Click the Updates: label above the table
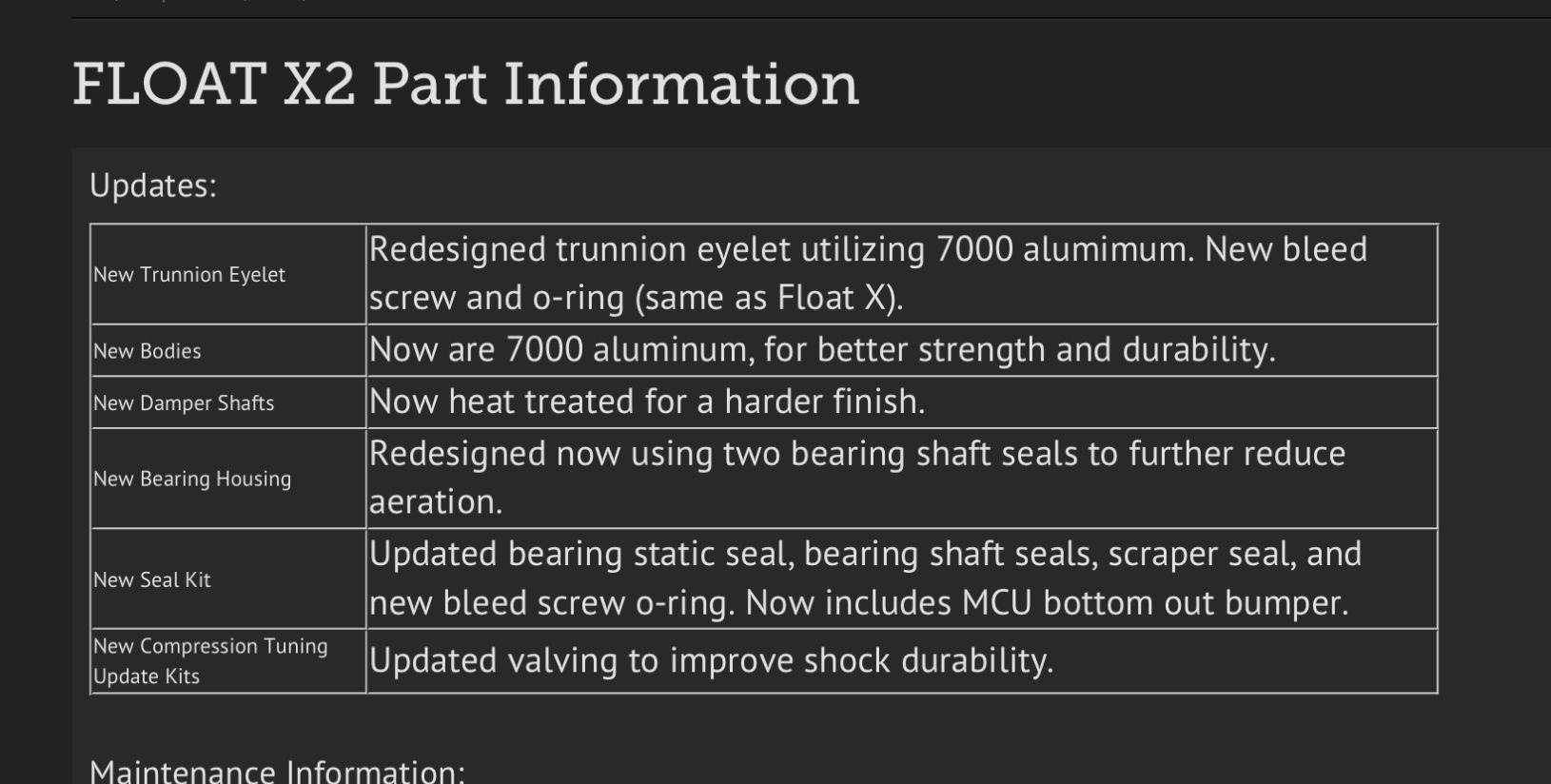This screenshot has height=784, width=1551. pos(153,186)
